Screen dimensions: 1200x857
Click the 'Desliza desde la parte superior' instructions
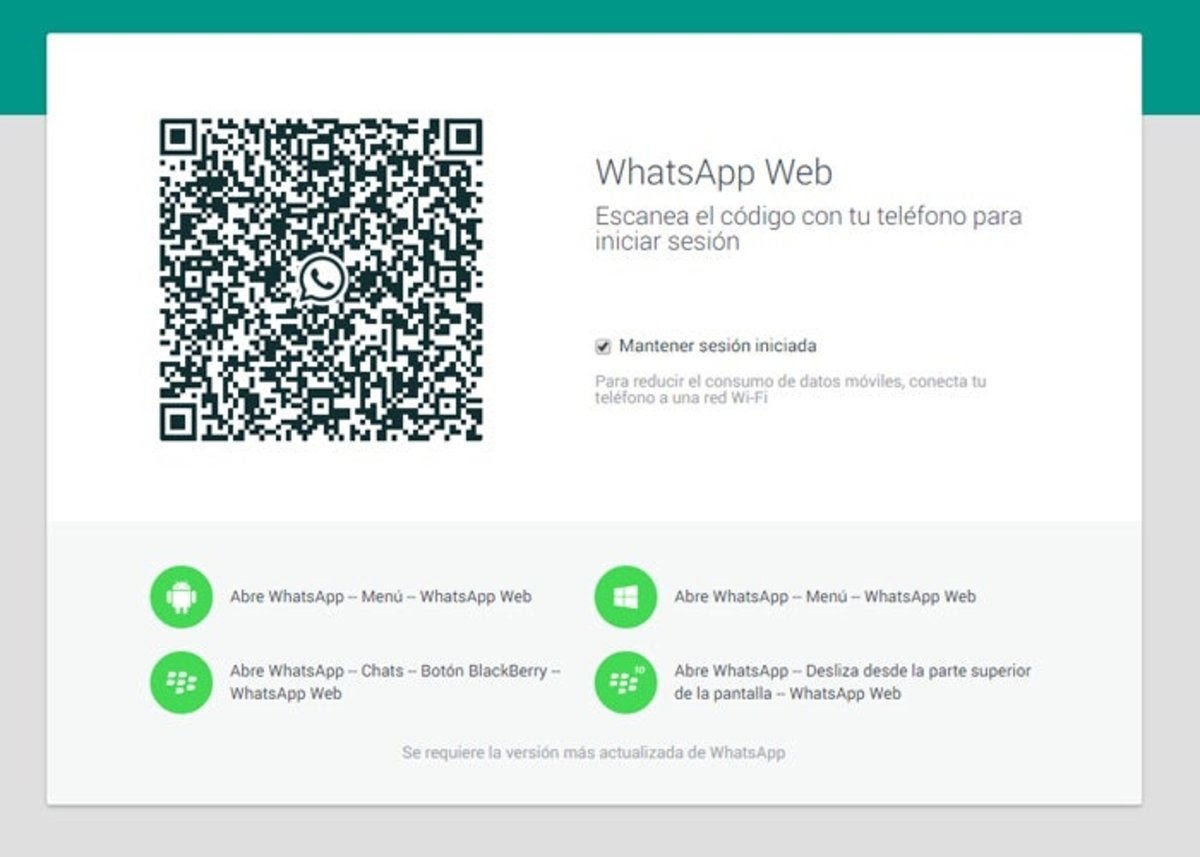click(x=852, y=682)
